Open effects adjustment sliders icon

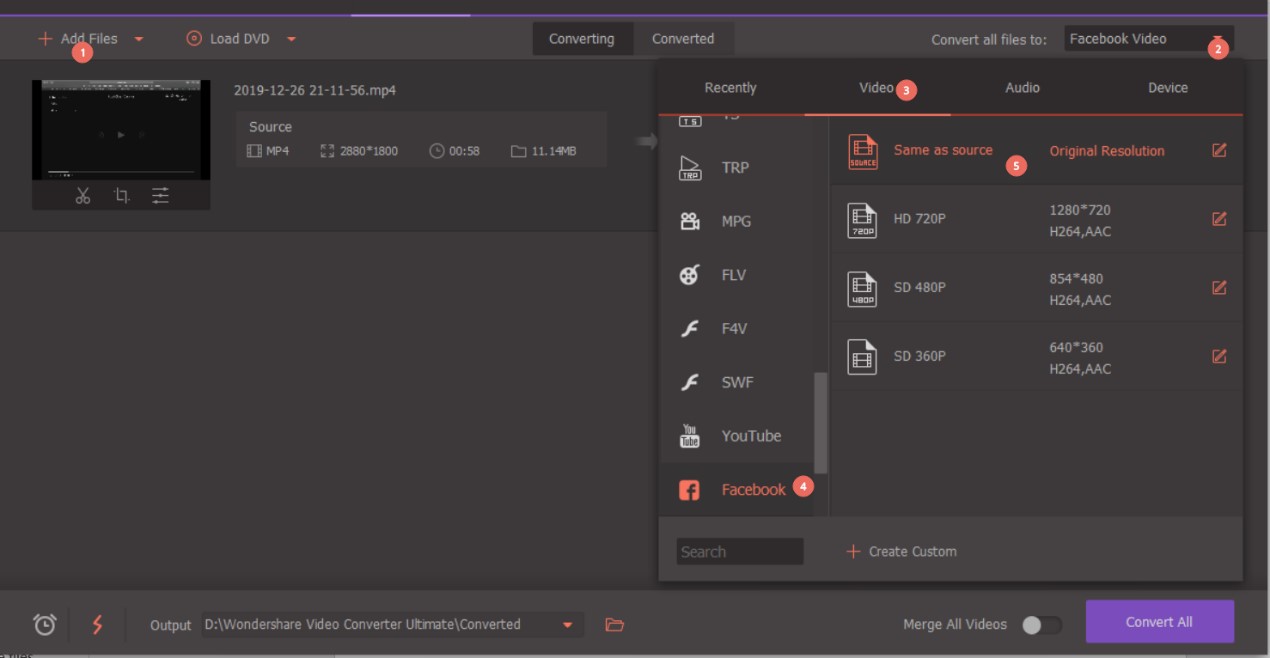click(x=160, y=196)
